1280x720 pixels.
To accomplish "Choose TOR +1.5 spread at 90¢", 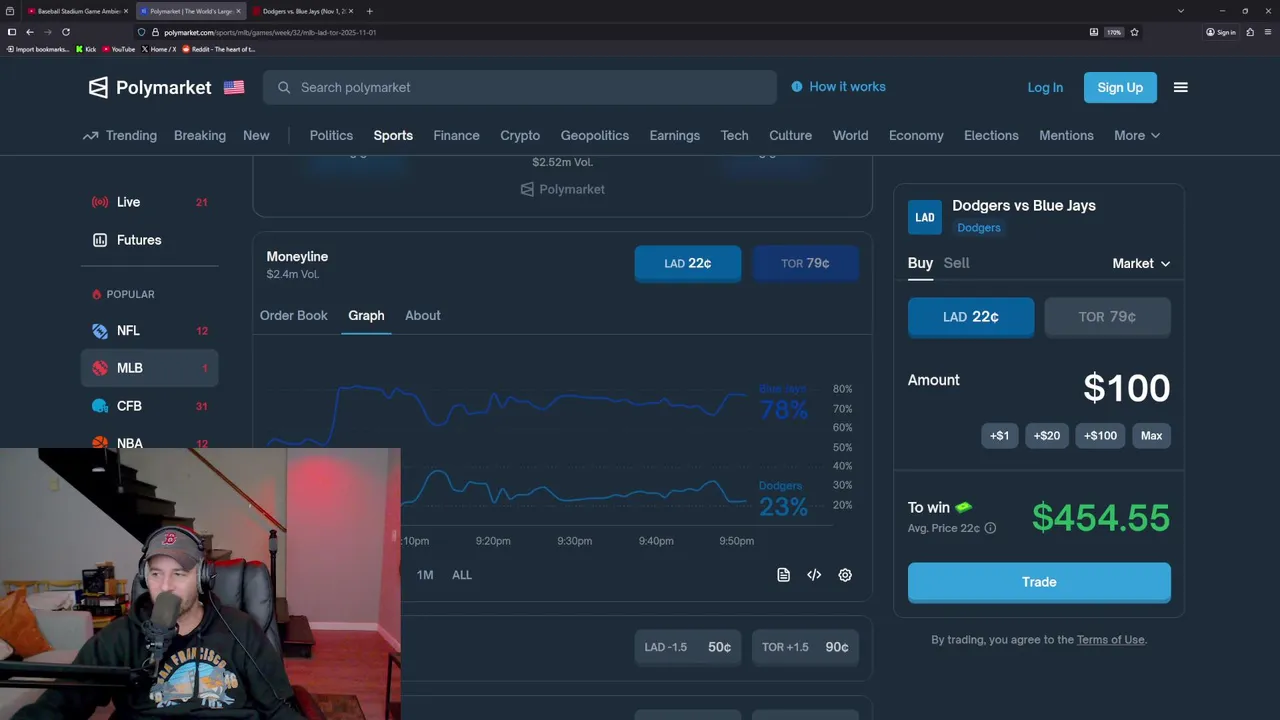I will [x=805, y=647].
